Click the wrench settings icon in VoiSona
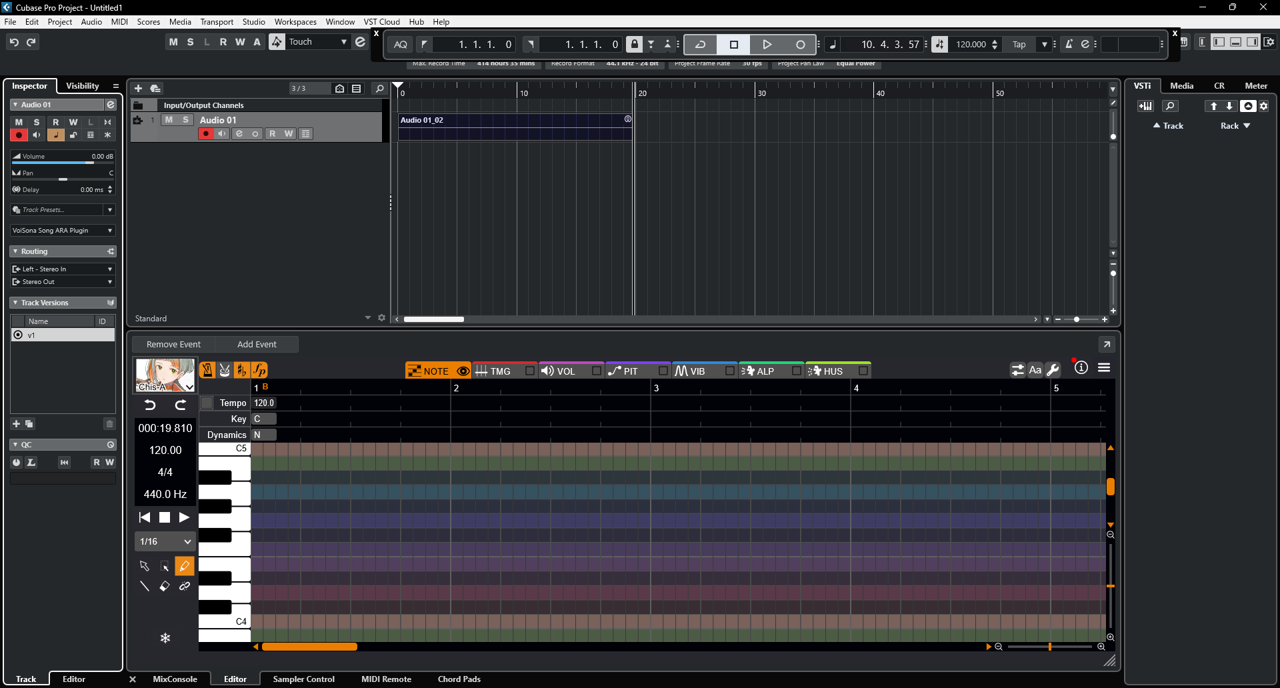Viewport: 1280px width, 688px height. pos(1053,370)
